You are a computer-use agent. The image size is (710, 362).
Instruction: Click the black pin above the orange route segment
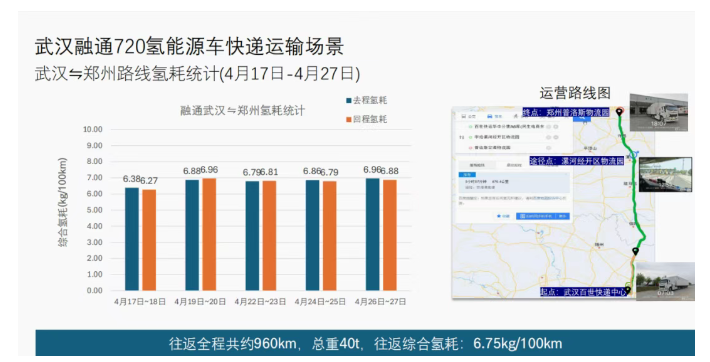635,251
